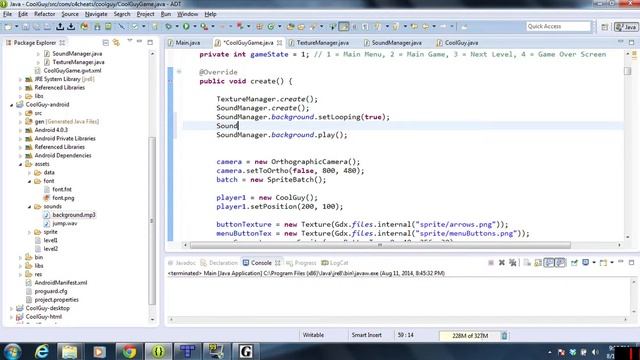The width and height of the screenshot is (640, 360).
Task: Click the Run External Tools toolbar icon
Action: coord(204,27)
